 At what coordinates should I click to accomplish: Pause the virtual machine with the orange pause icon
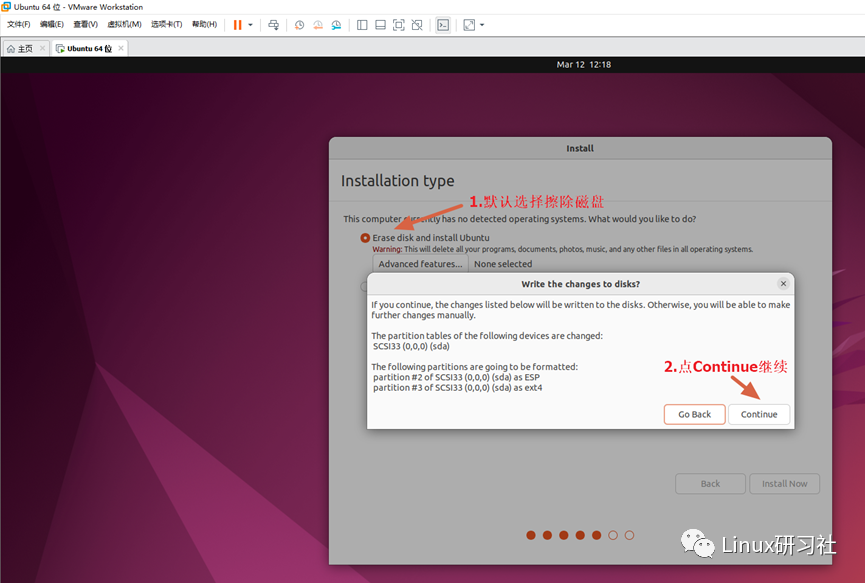click(237, 25)
